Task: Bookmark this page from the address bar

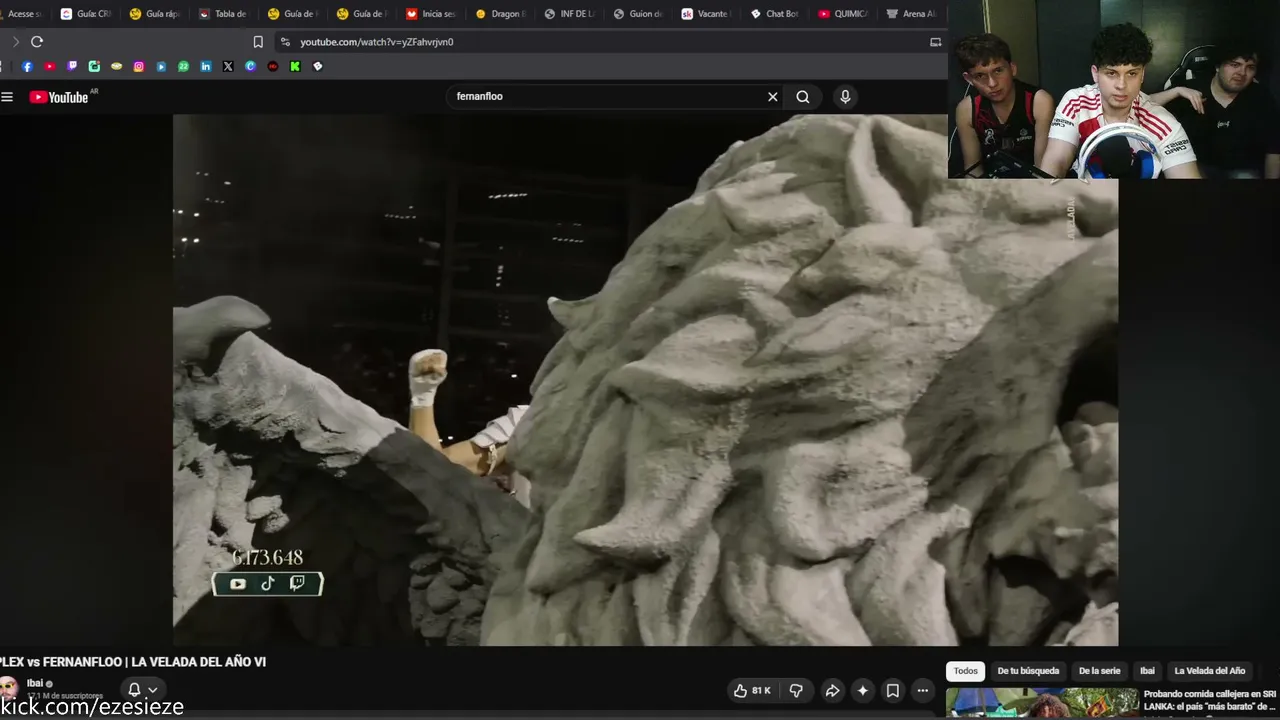Action: click(258, 42)
